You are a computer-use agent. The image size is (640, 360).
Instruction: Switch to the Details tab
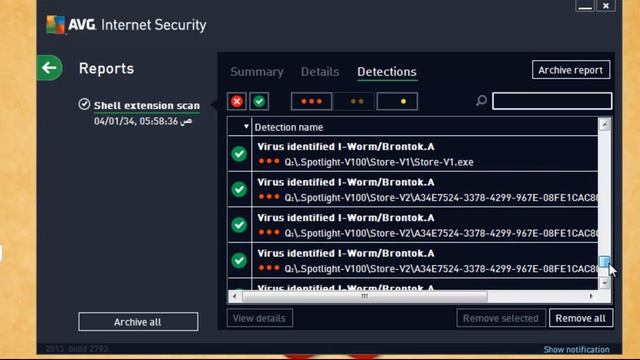[320, 72]
